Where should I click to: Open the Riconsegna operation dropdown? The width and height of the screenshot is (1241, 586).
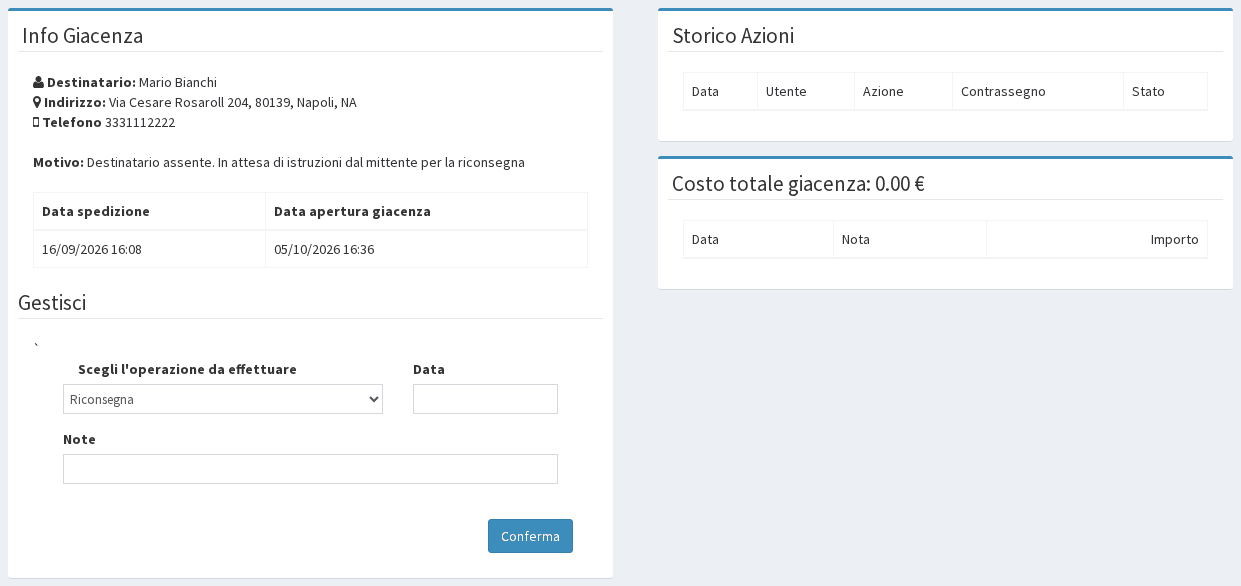pyautogui.click(x=223, y=399)
